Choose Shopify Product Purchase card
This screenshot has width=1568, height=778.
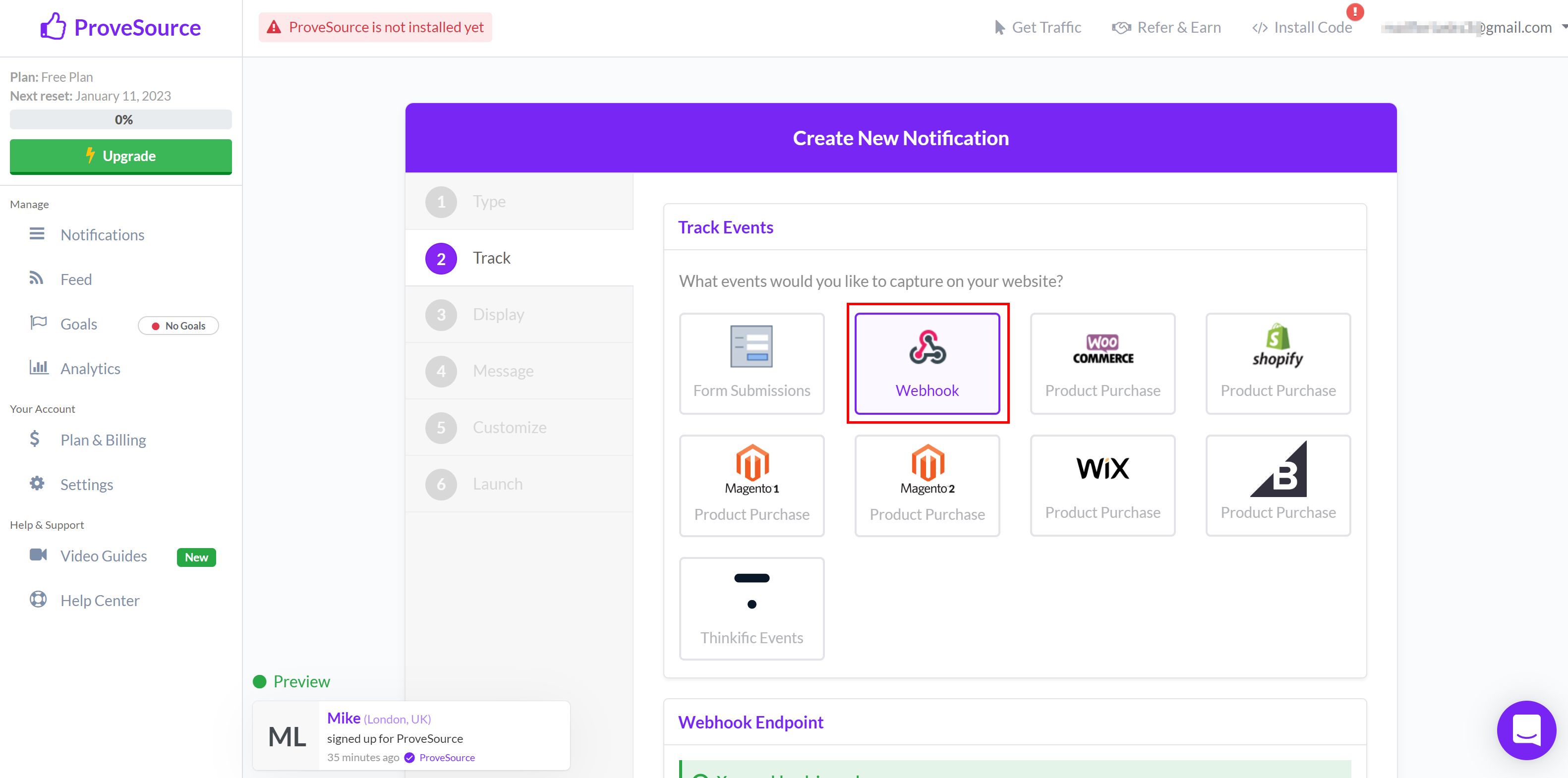coord(1278,364)
